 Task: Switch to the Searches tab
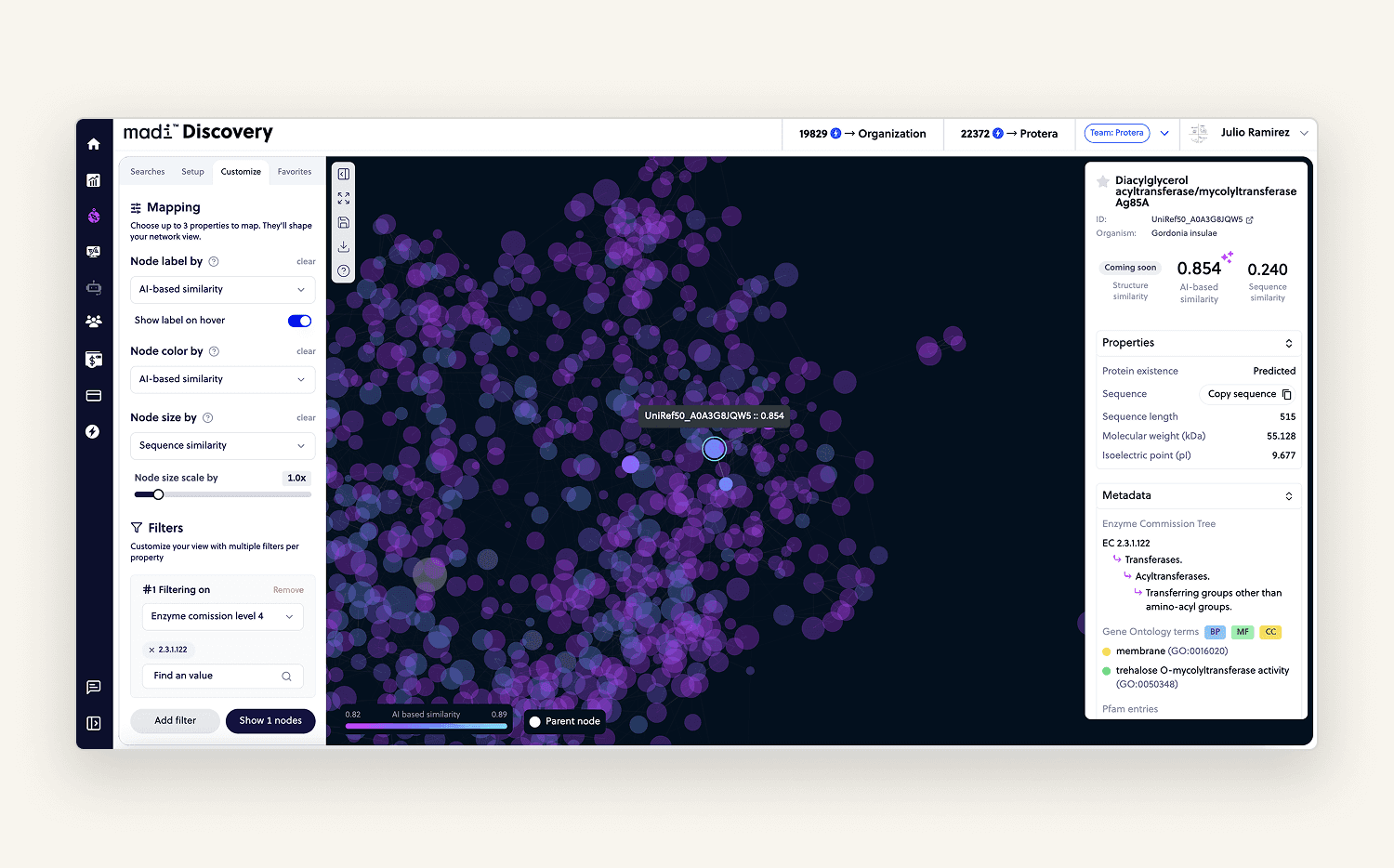[x=148, y=172]
